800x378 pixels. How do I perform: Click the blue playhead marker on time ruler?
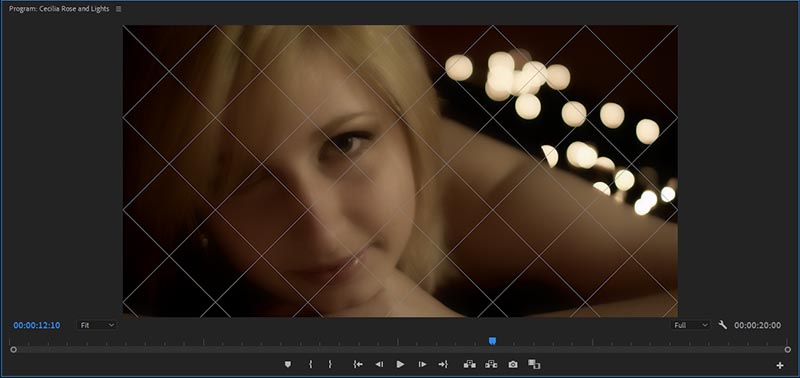(x=492, y=341)
